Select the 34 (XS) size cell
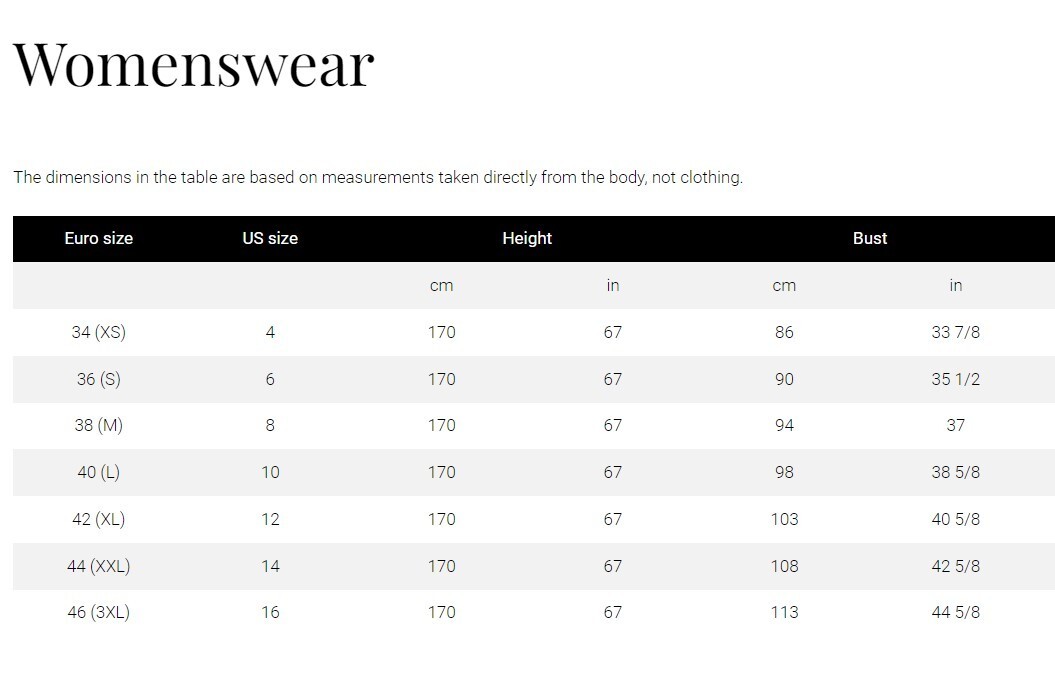The height and width of the screenshot is (697, 1055). coord(99,332)
